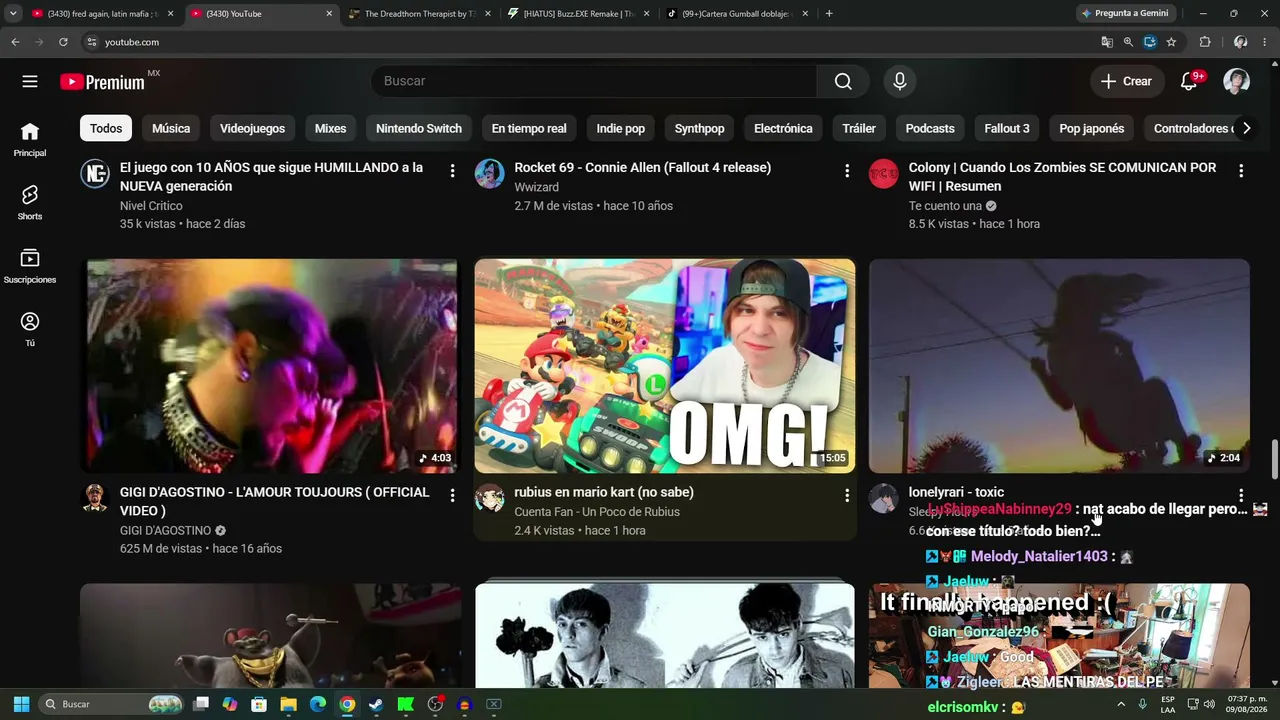Open options for L'Amour Toujours video

tap(452, 495)
